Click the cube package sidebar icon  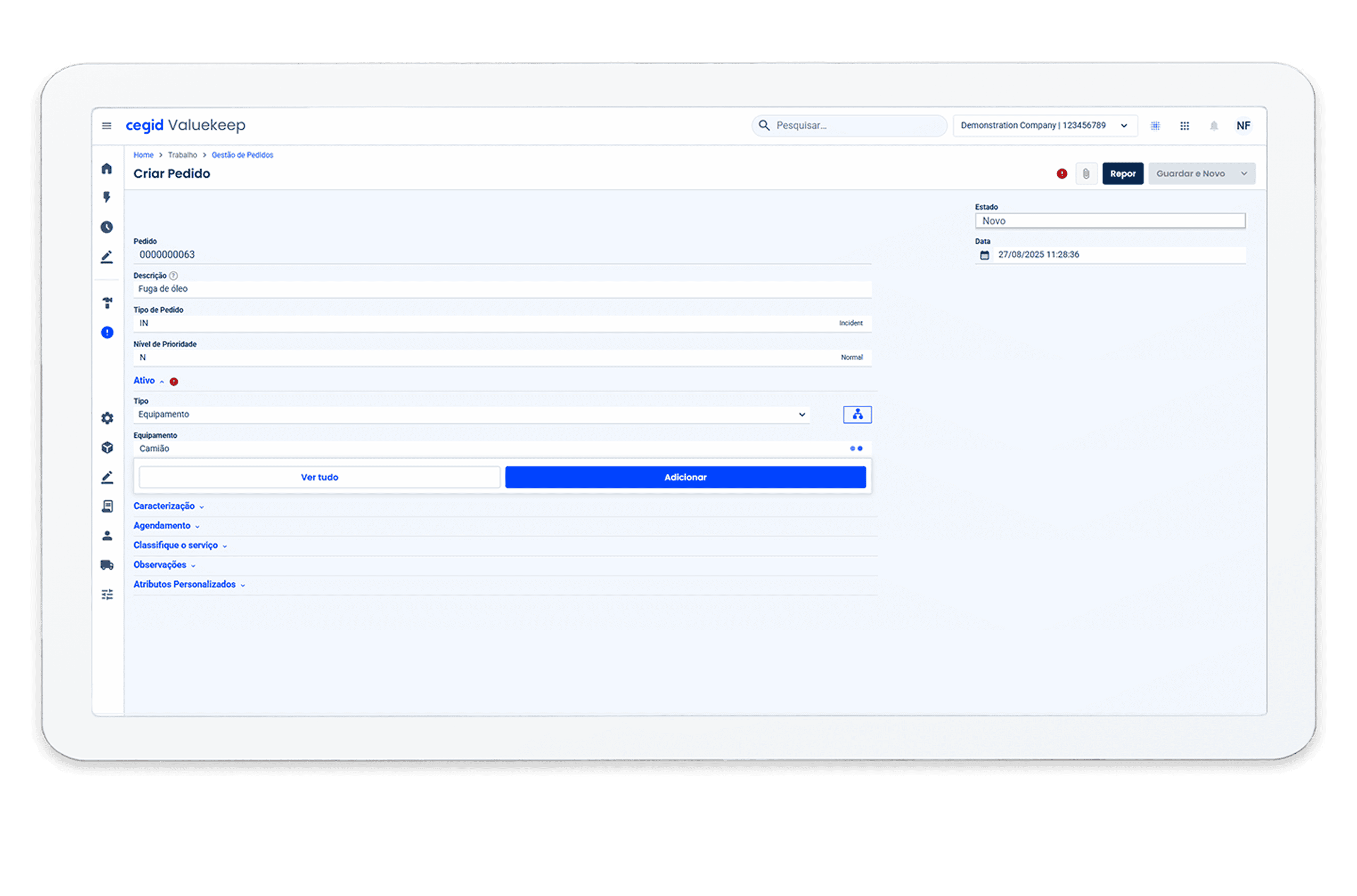pyautogui.click(x=107, y=448)
